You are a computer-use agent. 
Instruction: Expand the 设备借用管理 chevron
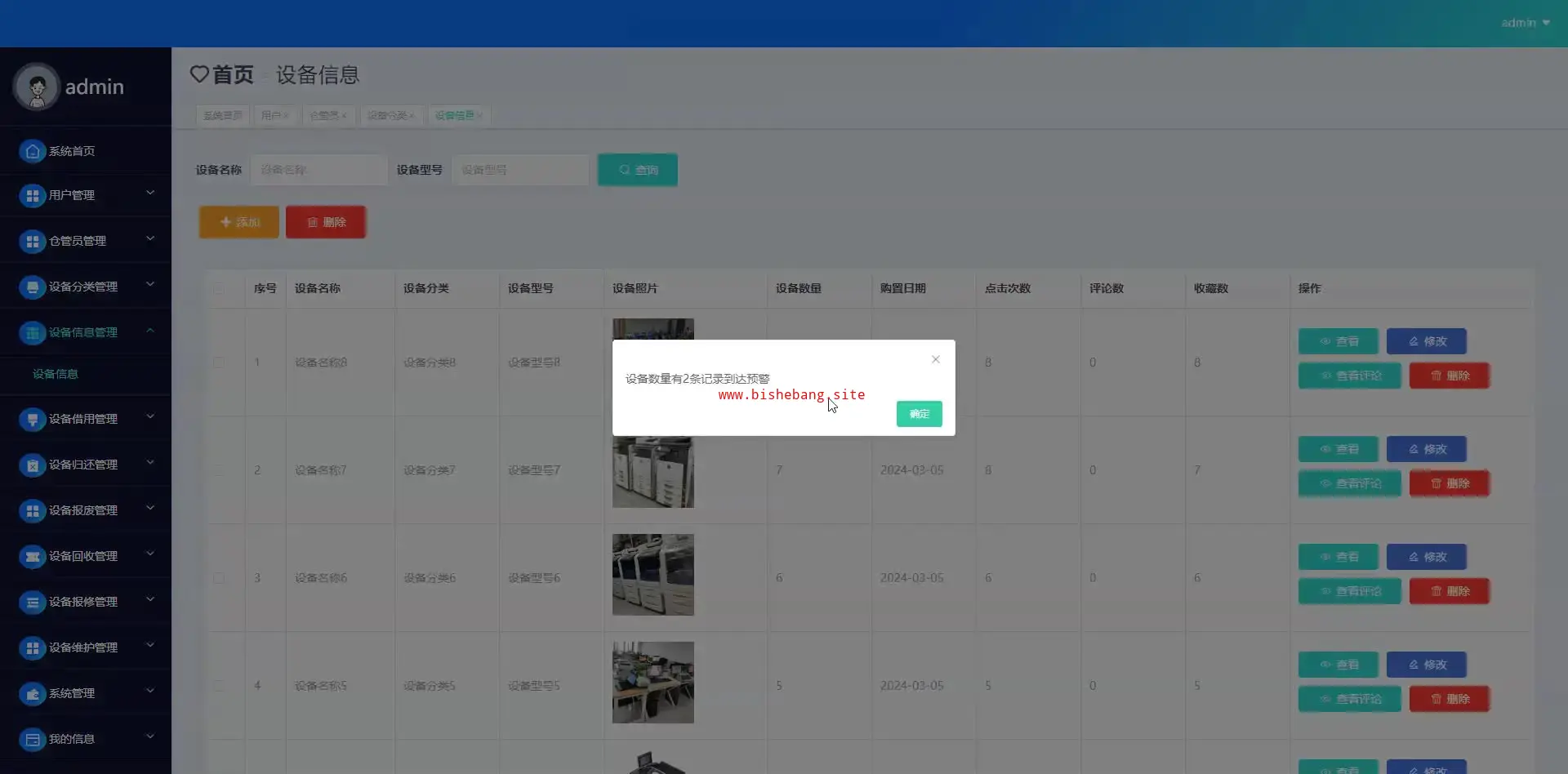pyautogui.click(x=150, y=417)
